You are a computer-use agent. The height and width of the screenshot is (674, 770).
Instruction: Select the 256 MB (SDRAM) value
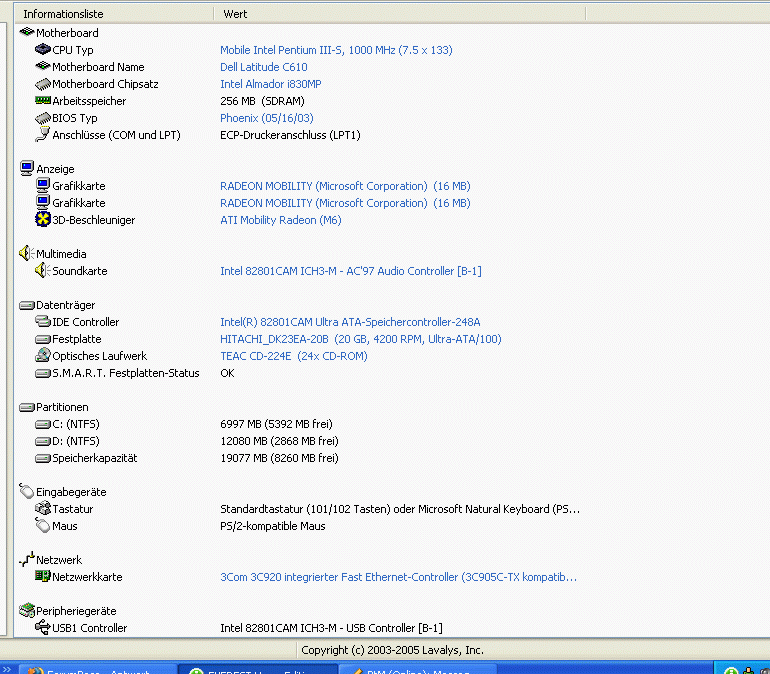[x=262, y=101]
